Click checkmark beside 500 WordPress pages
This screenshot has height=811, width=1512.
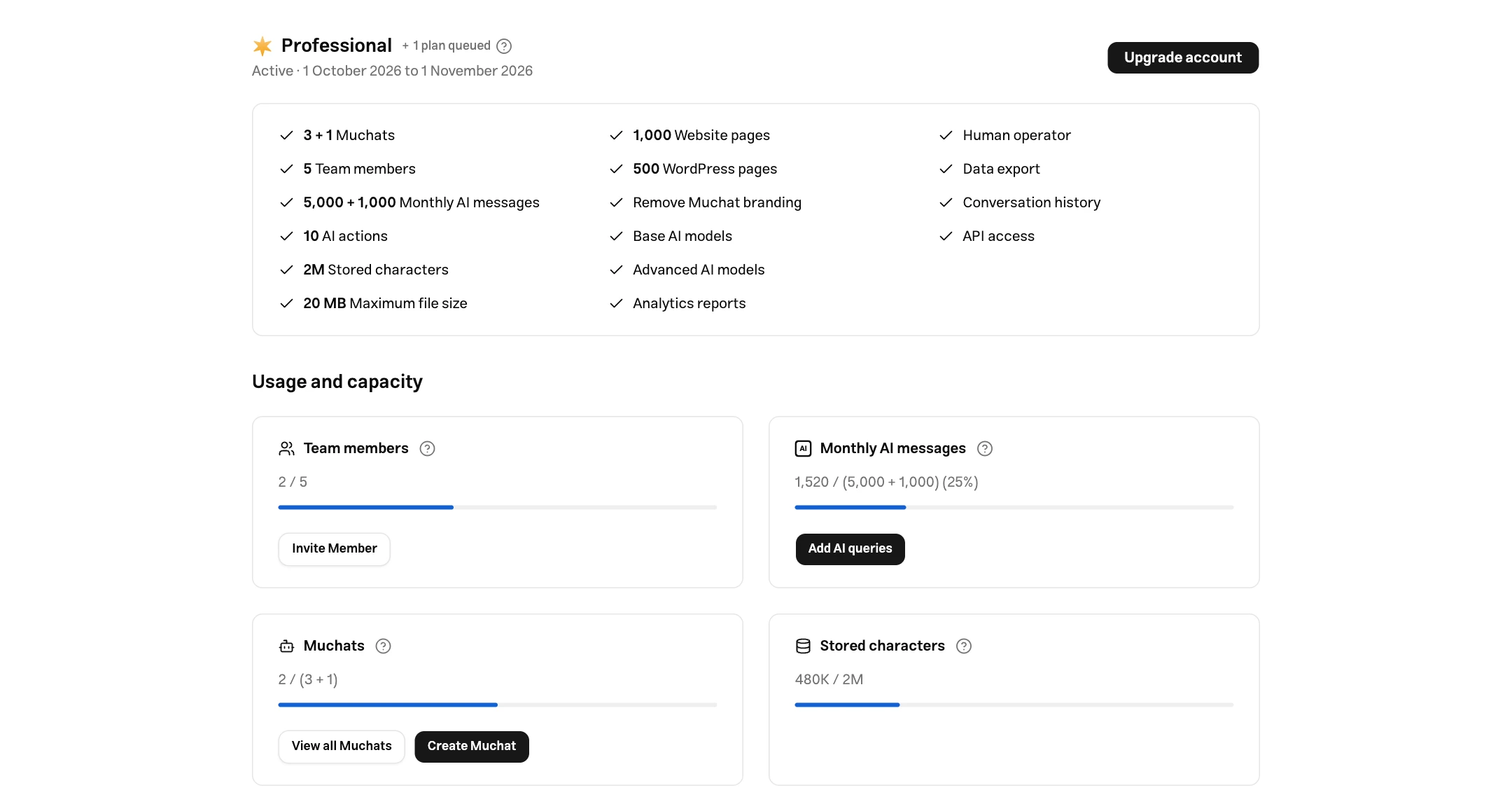click(x=616, y=169)
